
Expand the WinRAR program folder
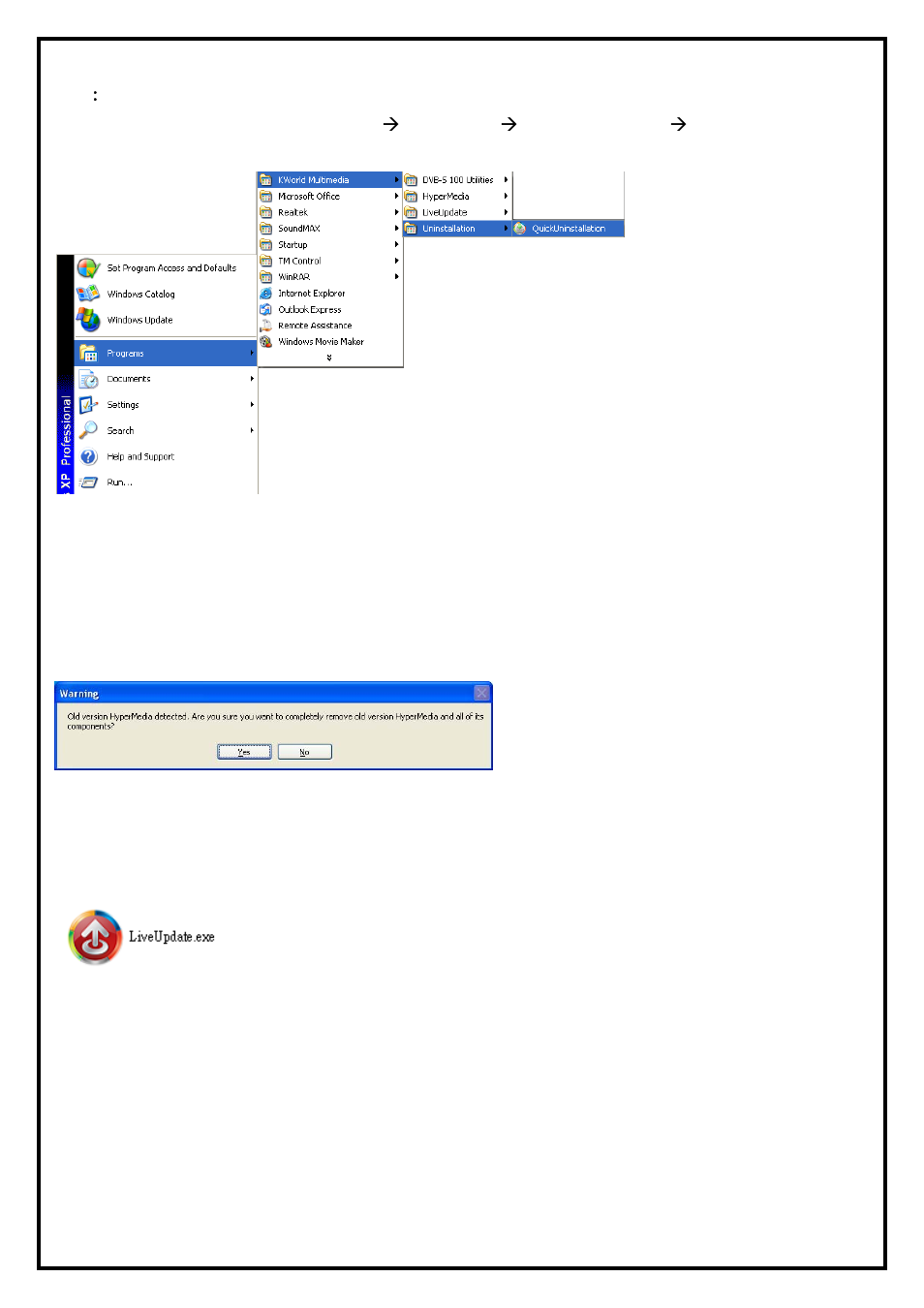[329, 277]
